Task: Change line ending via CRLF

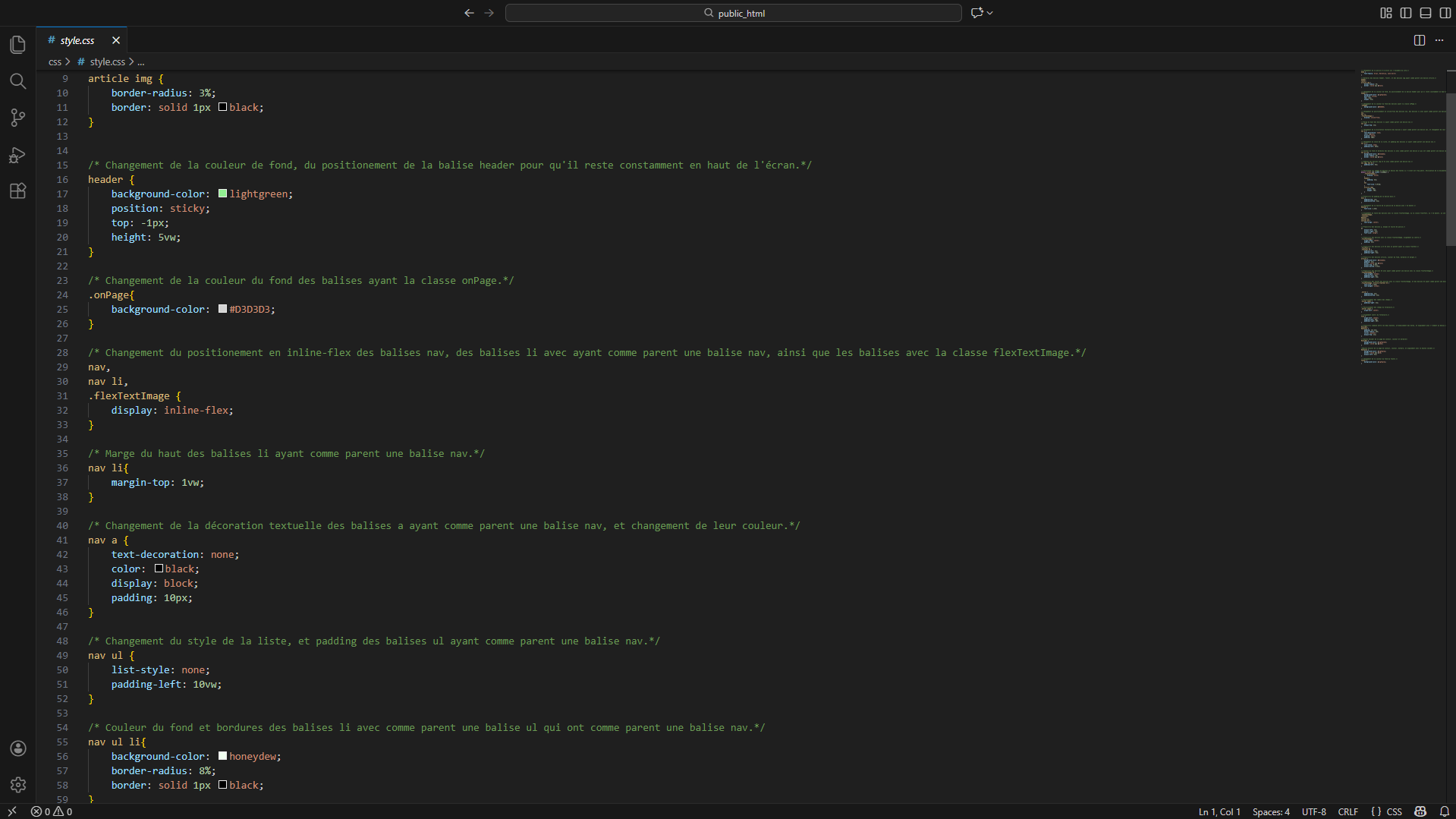Action: [1348, 811]
